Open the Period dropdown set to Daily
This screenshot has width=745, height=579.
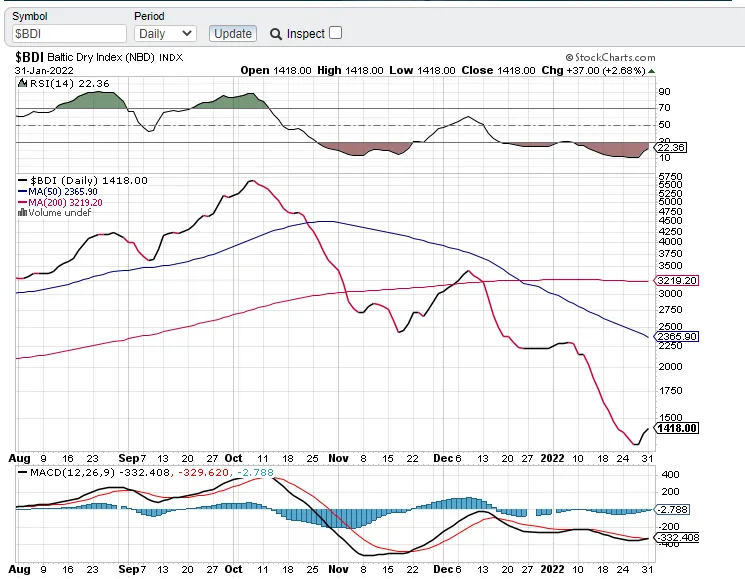pos(165,34)
